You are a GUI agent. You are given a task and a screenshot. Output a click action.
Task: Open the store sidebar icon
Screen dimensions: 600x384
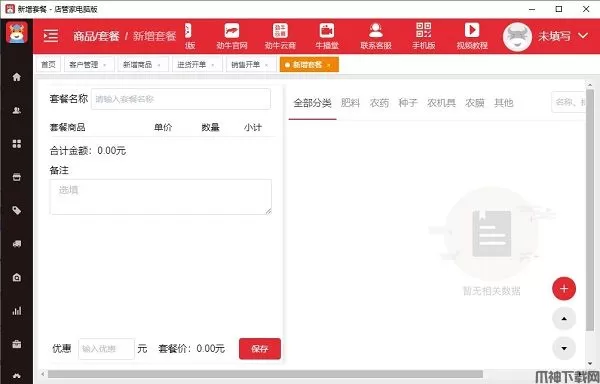point(16,177)
